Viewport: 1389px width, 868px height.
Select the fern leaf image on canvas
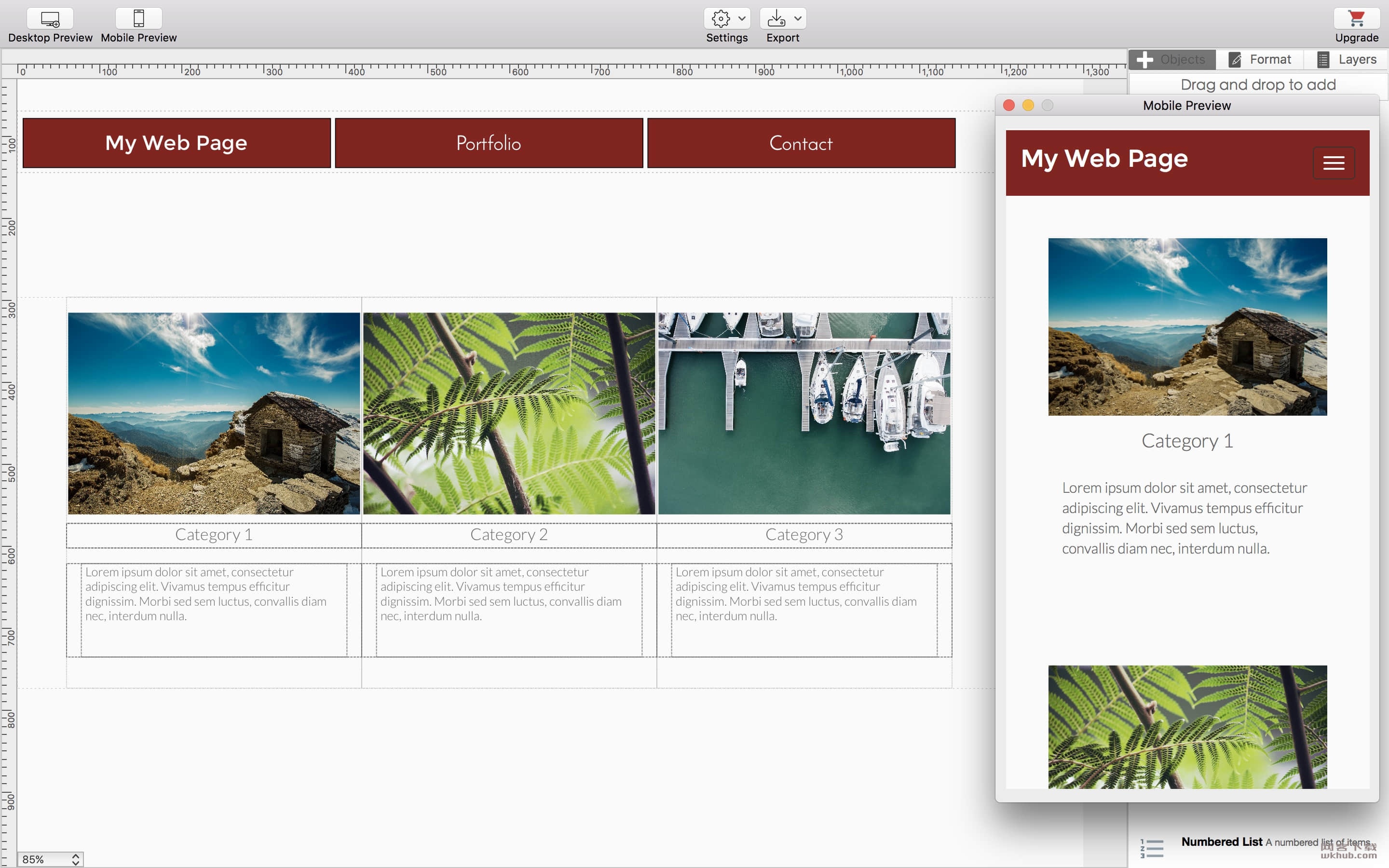click(x=509, y=413)
